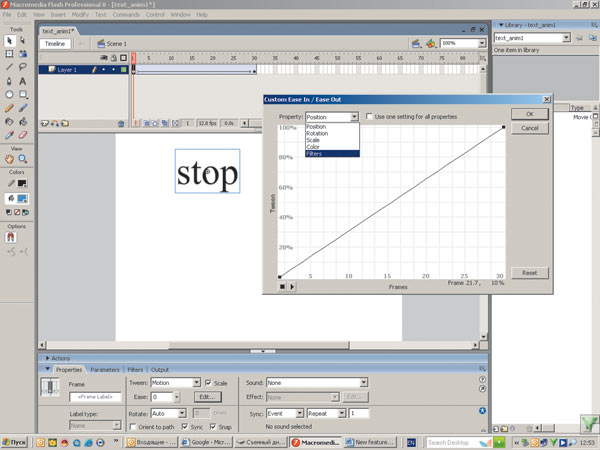The width and height of the screenshot is (600, 450).
Task: Choose Color from Property list
Action: point(332,147)
